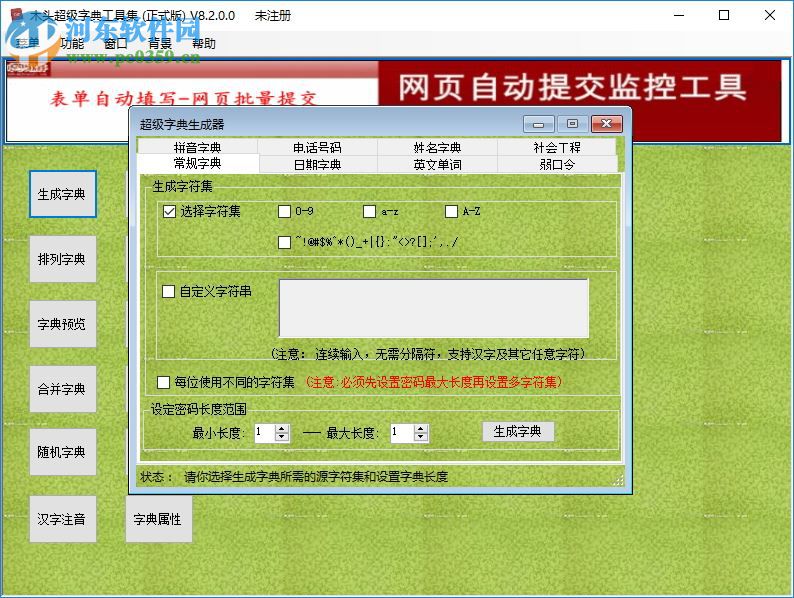Click the 表单自动填写 banner text
The width and height of the screenshot is (794, 598).
[183, 98]
